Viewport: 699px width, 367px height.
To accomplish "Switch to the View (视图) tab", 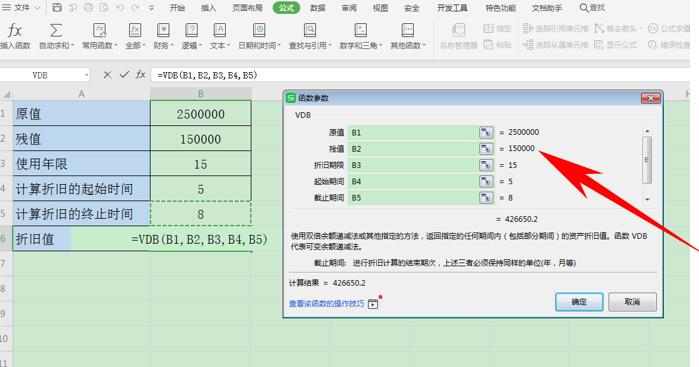I will [380, 8].
